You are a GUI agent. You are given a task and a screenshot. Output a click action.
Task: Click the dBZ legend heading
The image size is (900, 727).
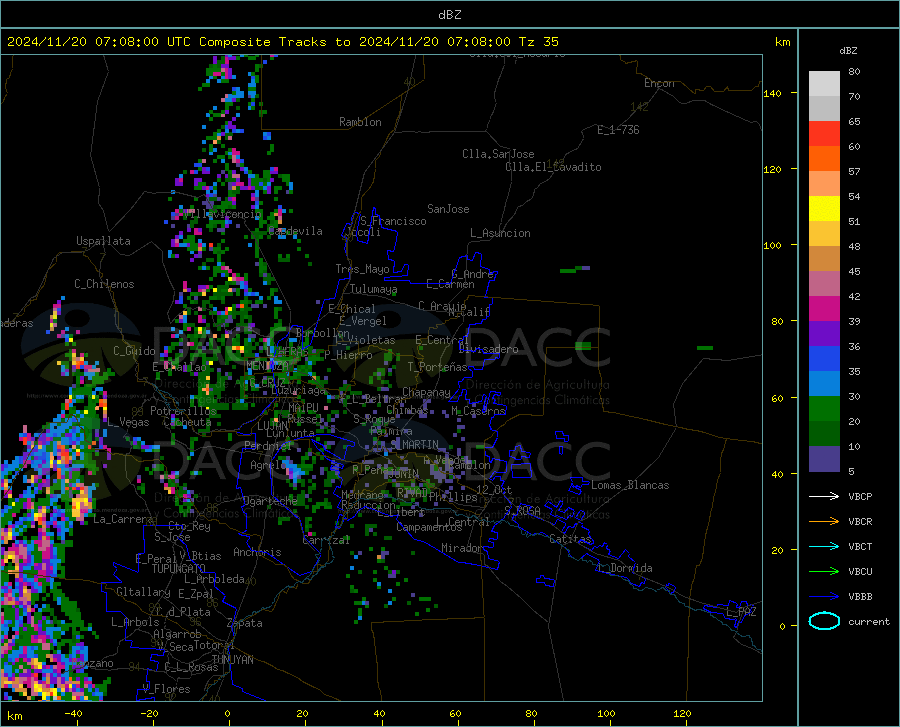[848, 50]
